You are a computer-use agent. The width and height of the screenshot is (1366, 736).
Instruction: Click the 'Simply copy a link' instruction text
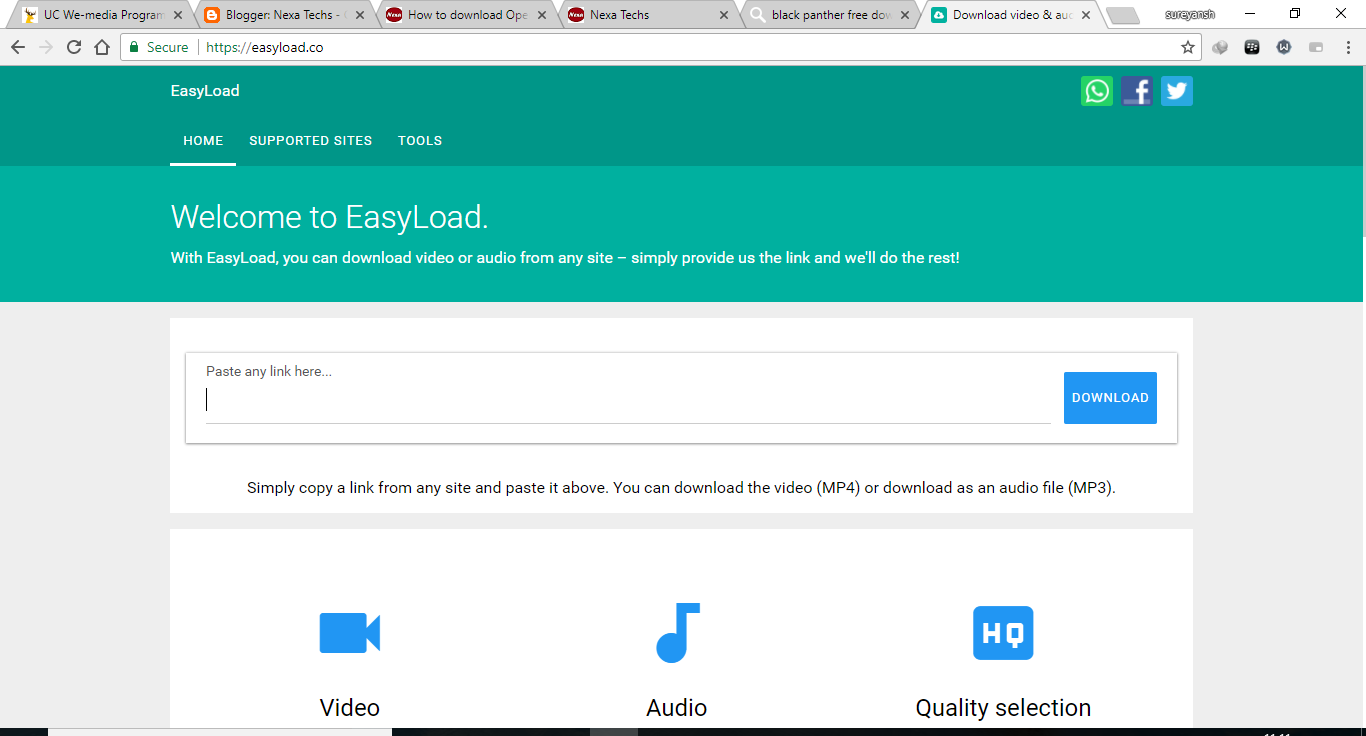(x=681, y=488)
